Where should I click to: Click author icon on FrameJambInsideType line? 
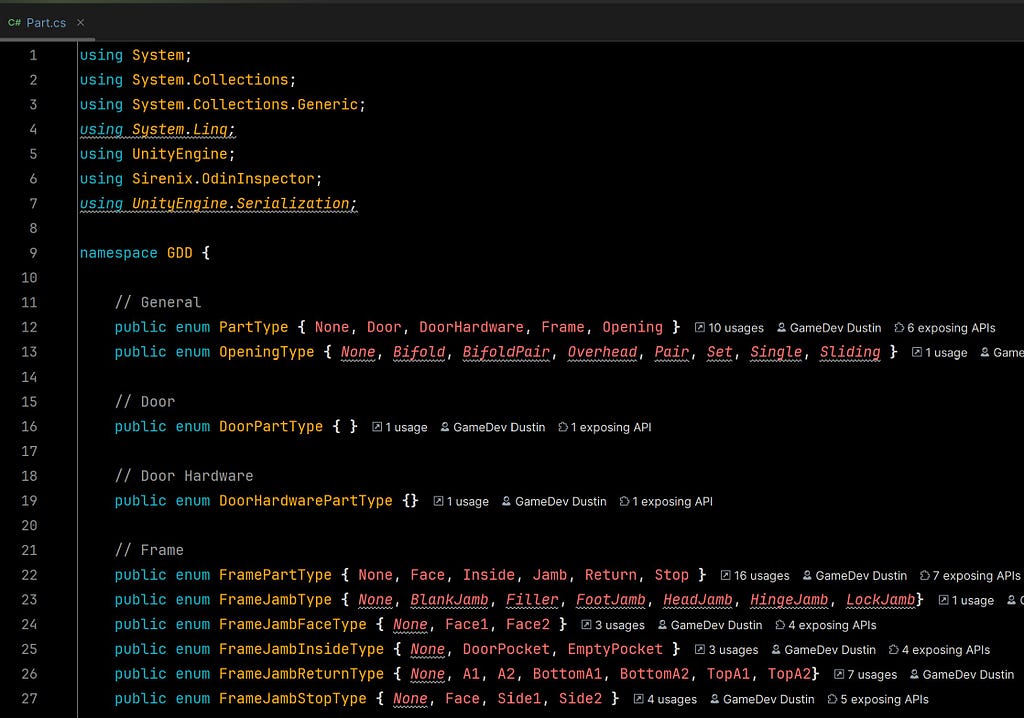[x=776, y=649]
